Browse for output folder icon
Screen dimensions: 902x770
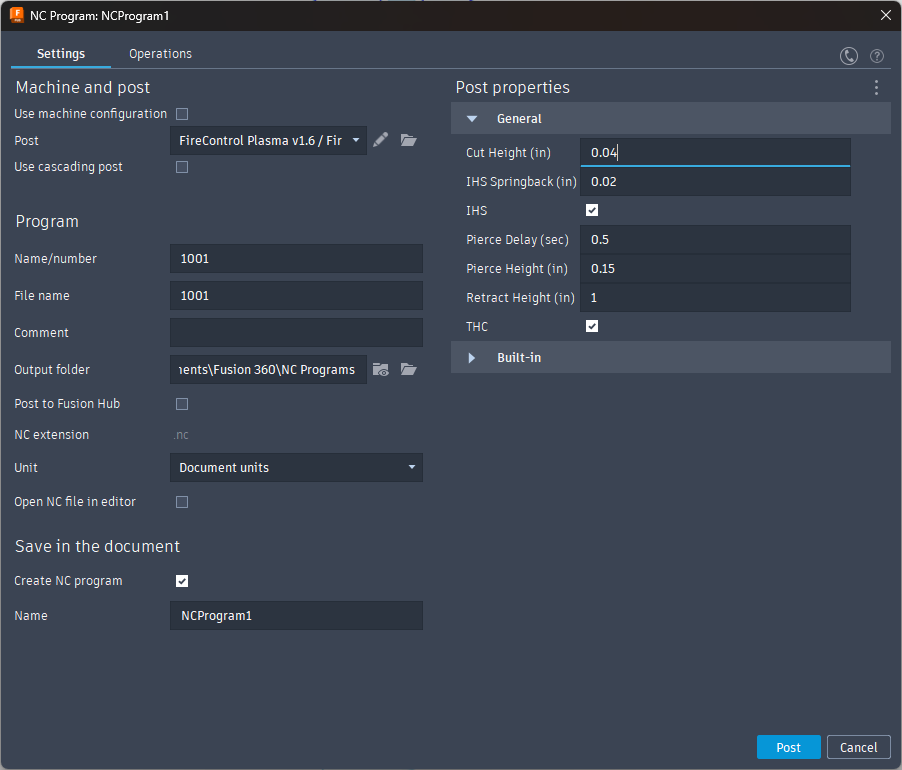click(408, 370)
